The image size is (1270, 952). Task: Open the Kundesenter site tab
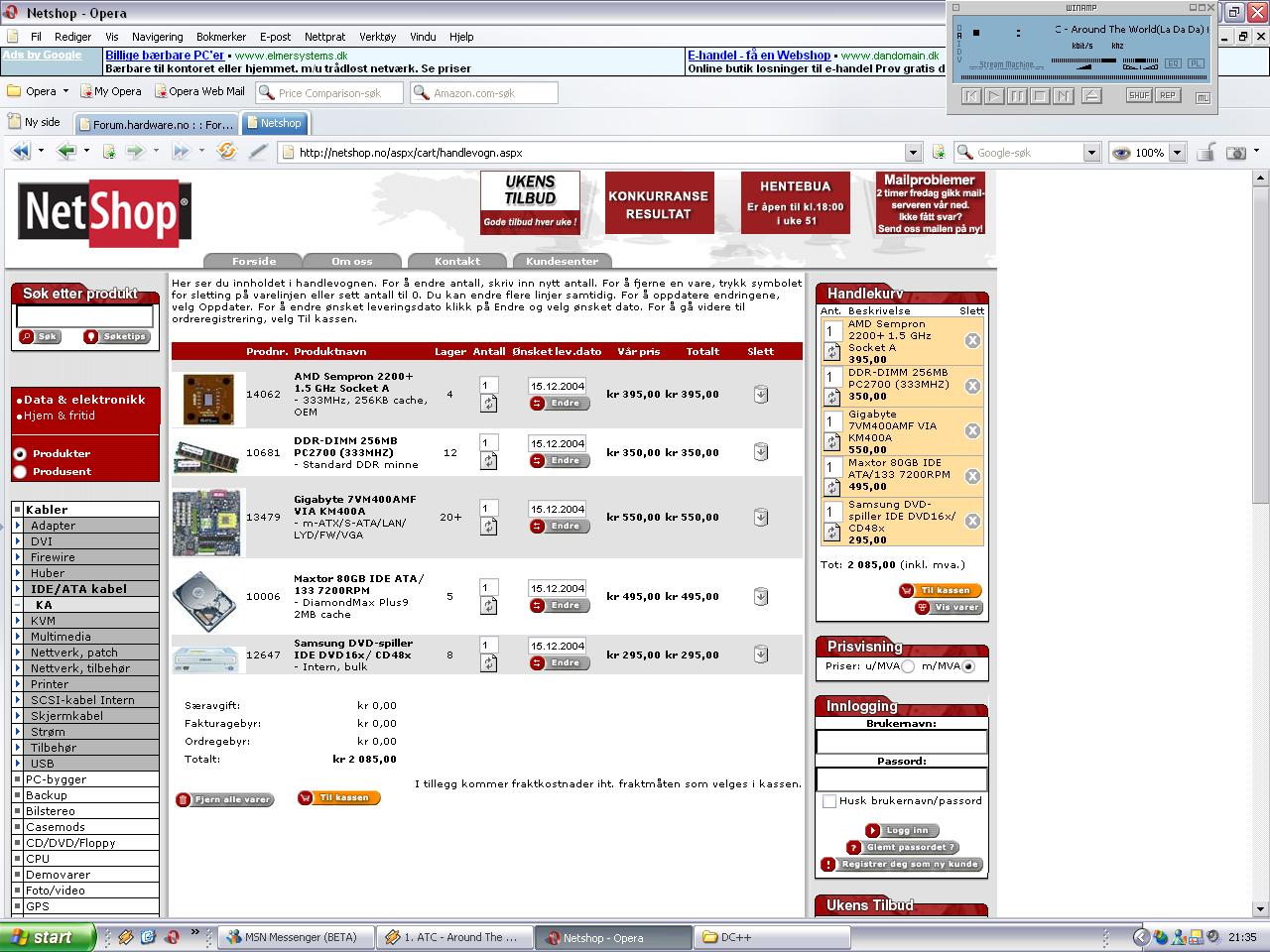click(x=562, y=261)
